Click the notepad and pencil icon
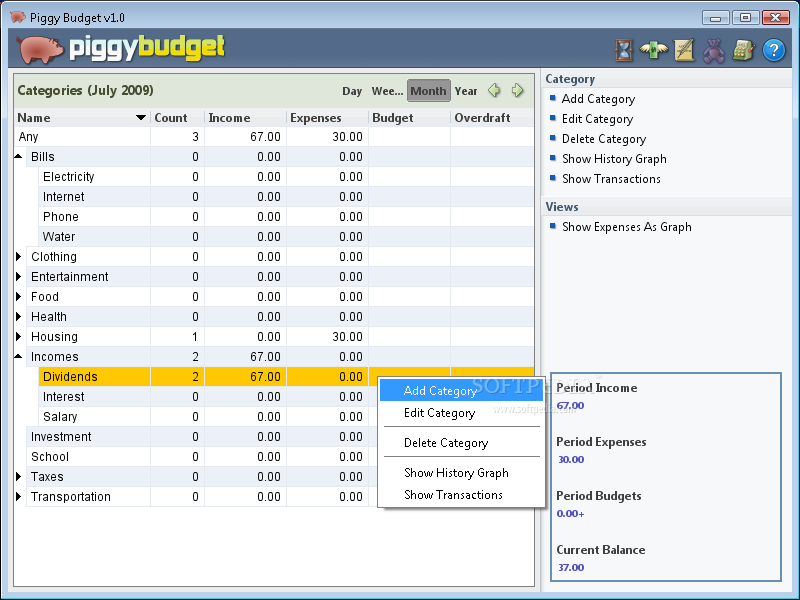Image resolution: width=800 pixels, height=600 pixels. (x=684, y=50)
